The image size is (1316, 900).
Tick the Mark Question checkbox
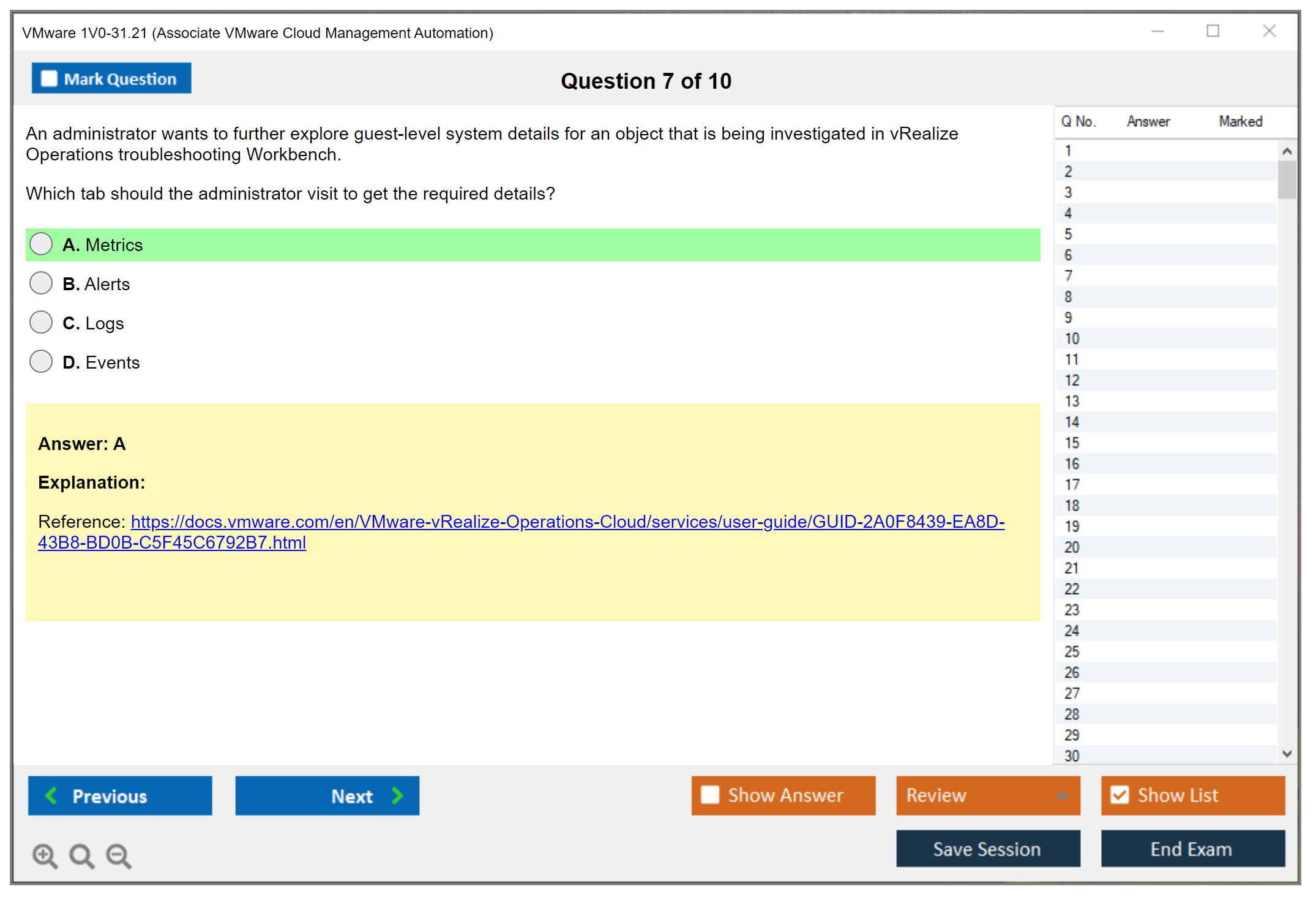click(x=49, y=78)
